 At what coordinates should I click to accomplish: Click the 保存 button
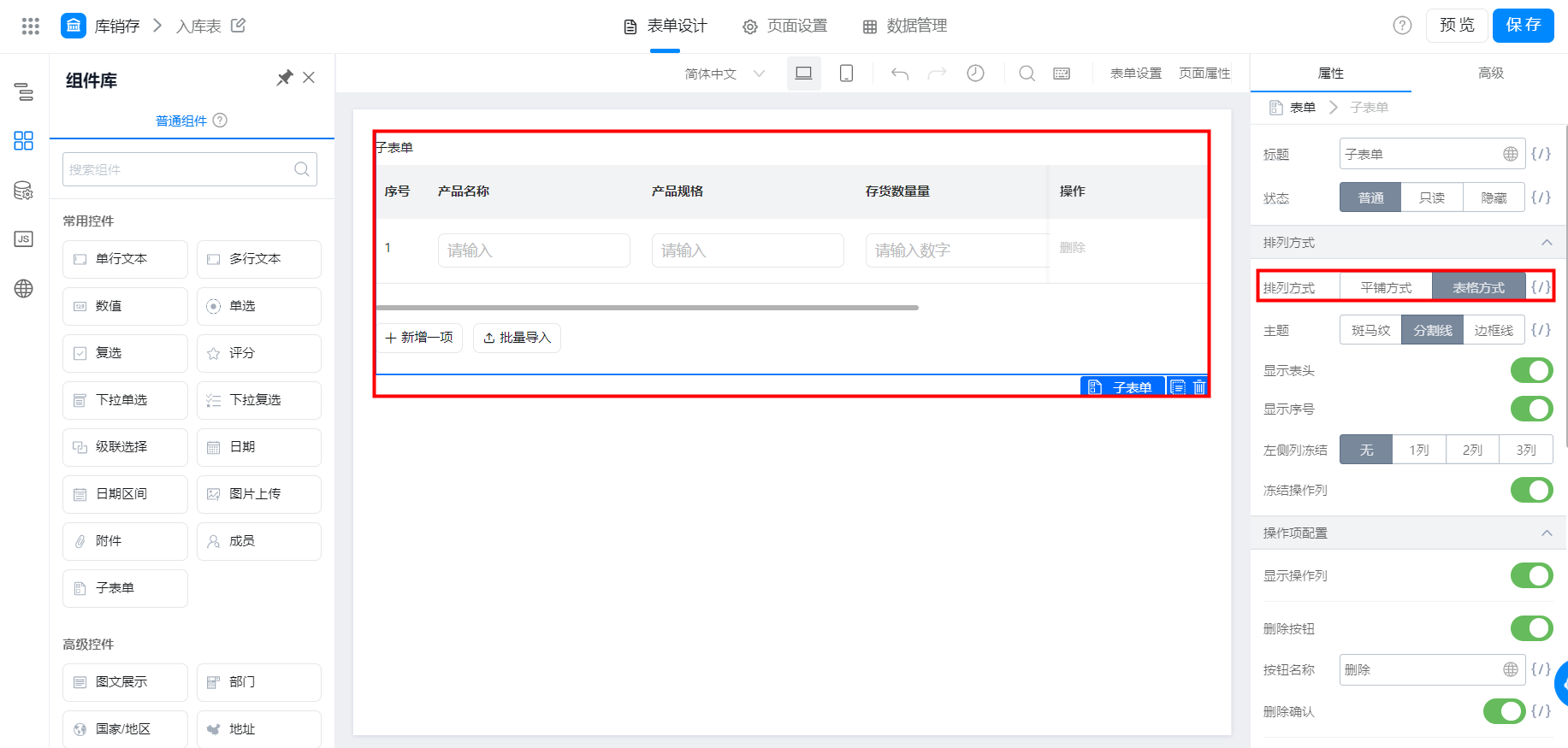[1524, 26]
